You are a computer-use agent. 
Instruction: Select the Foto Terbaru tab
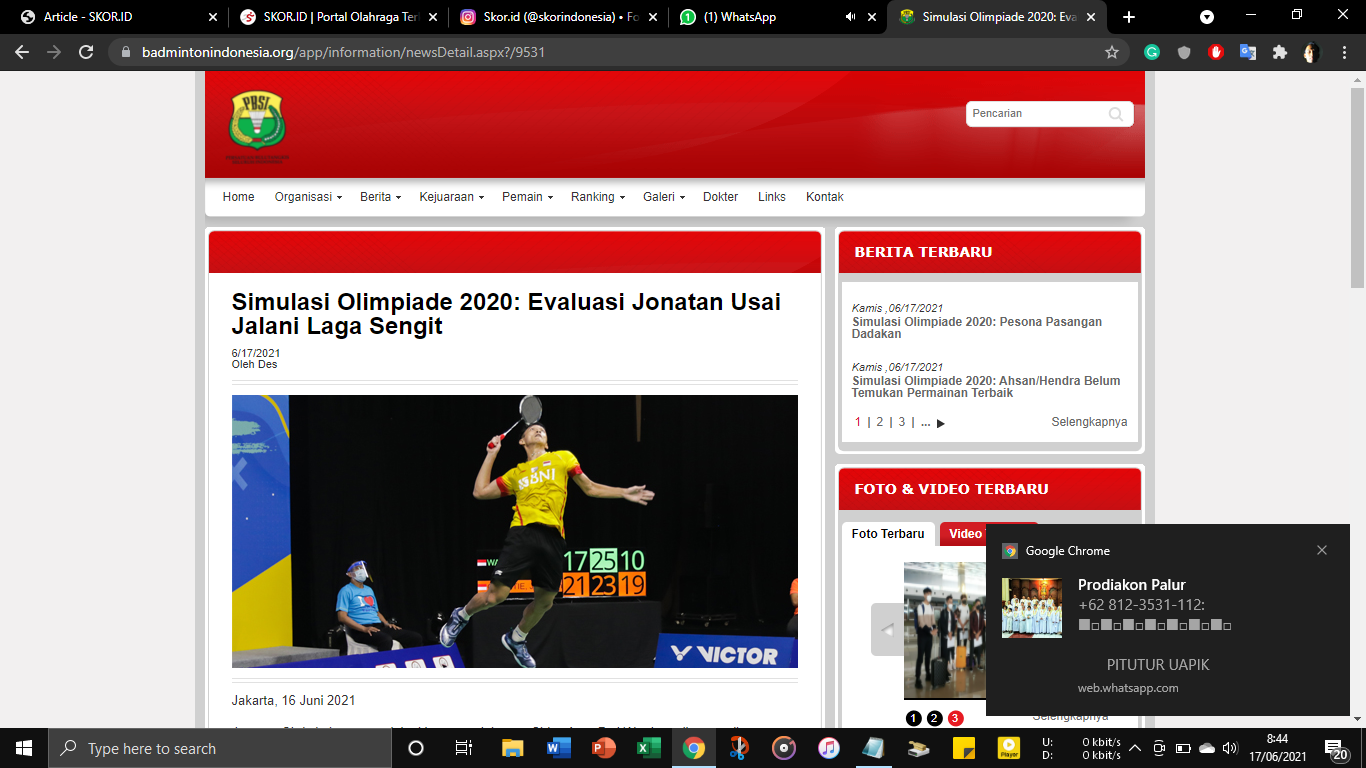[x=888, y=534]
